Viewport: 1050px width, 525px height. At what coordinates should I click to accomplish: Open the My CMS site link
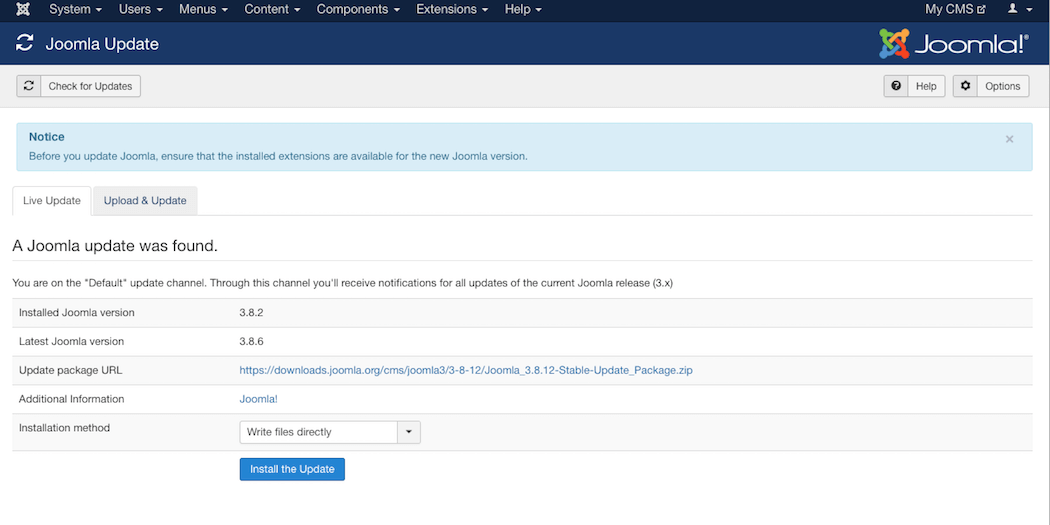click(x=955, y=9)
